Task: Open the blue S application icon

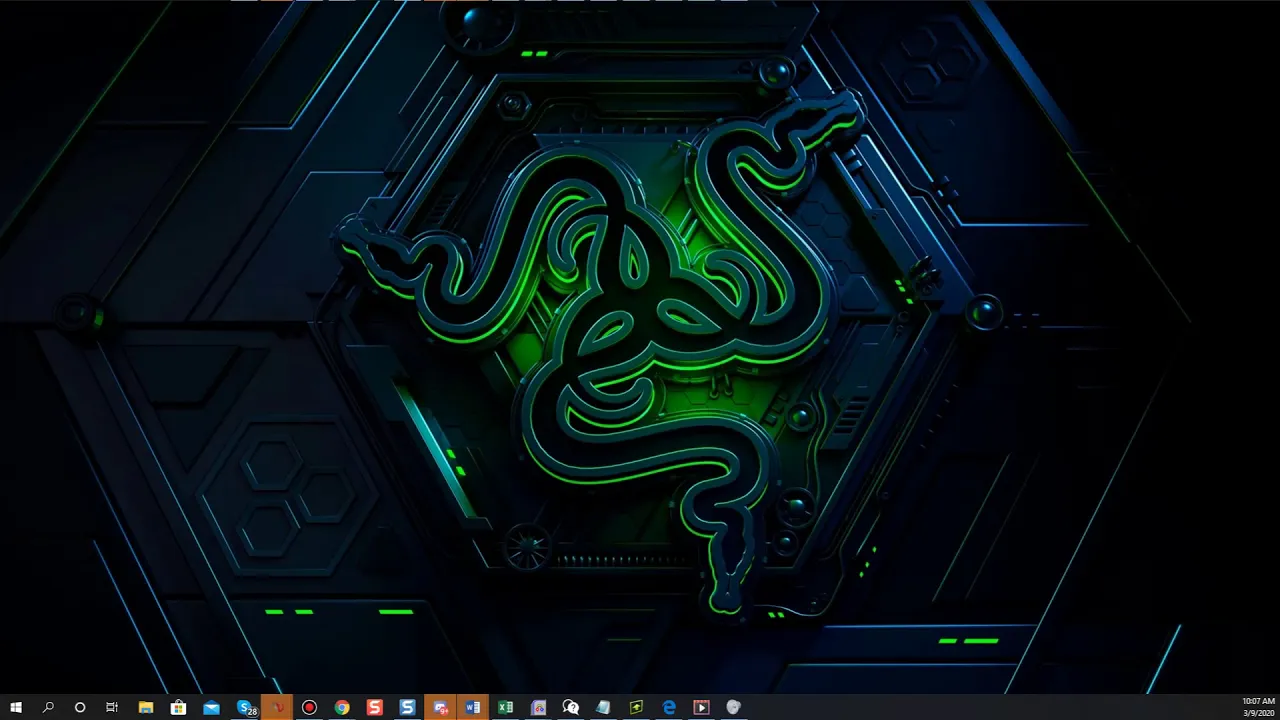Action: [x=407, y=707]
